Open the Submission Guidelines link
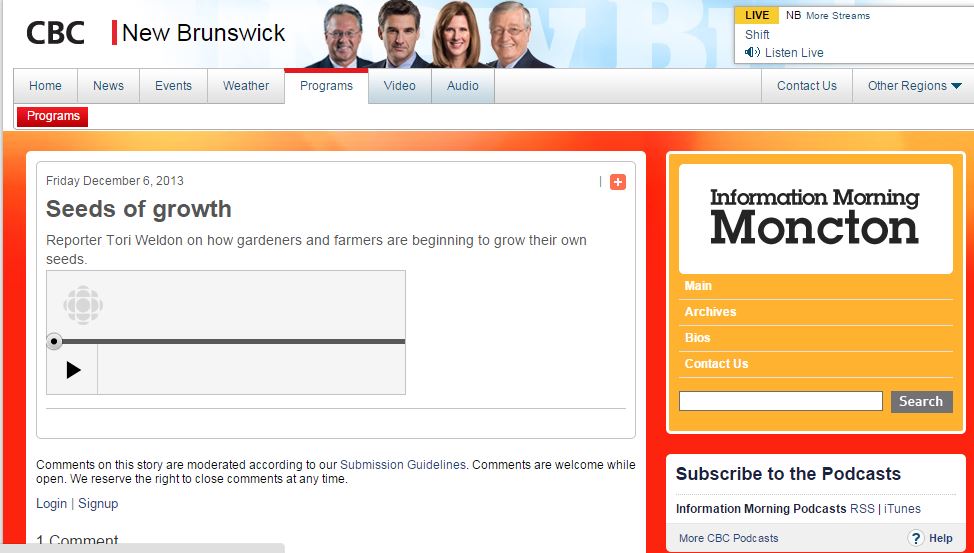Viewport: 974px width, 553px height. click(403, 465)
